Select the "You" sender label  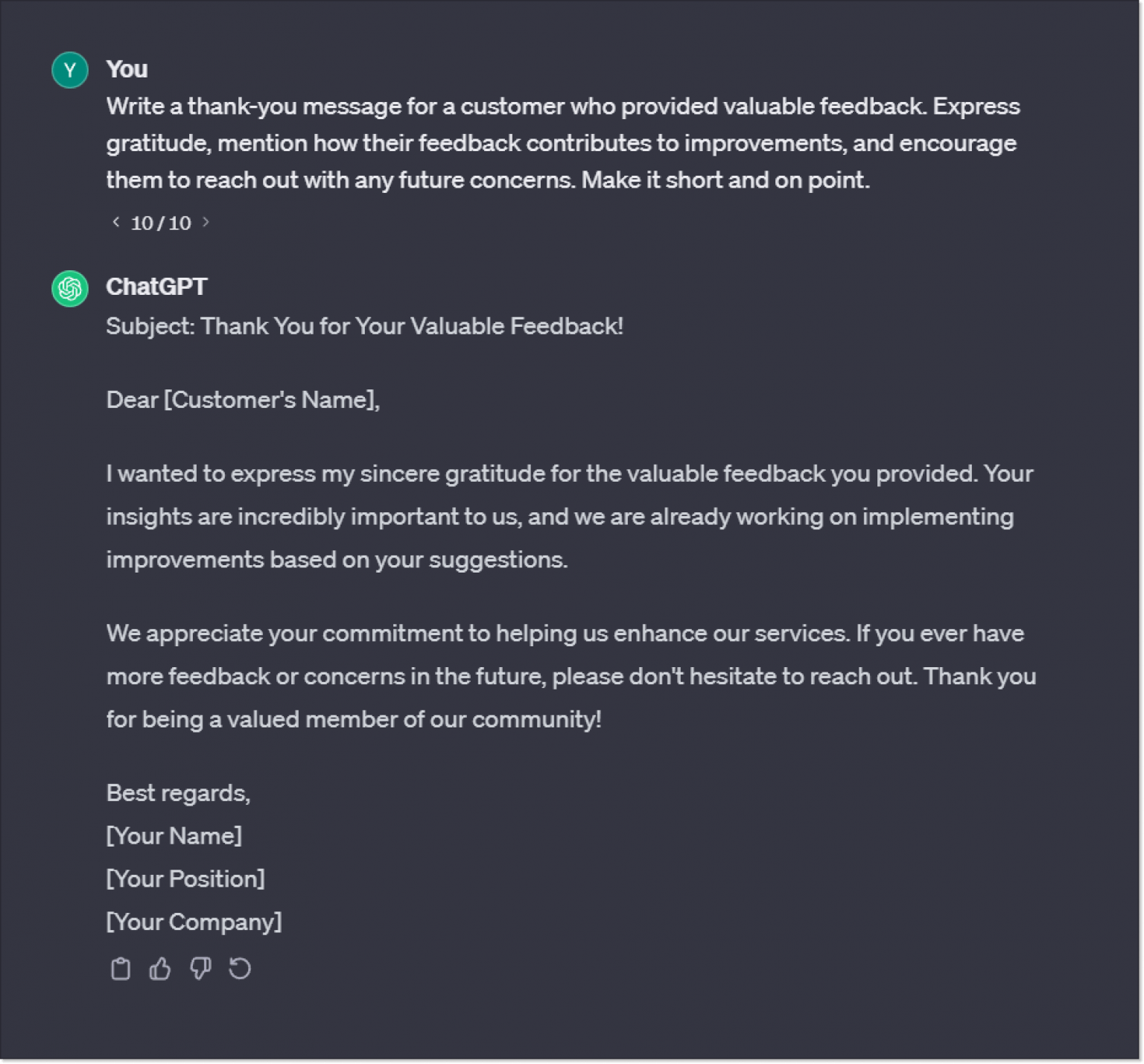point(127,69)
